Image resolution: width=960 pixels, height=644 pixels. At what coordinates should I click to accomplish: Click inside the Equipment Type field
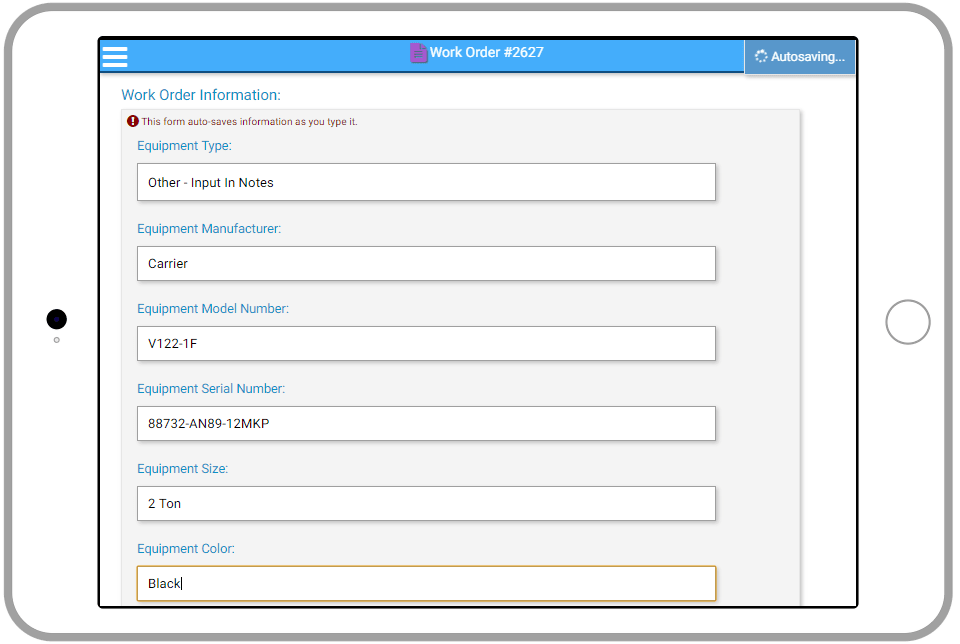[x=426, y=182]
